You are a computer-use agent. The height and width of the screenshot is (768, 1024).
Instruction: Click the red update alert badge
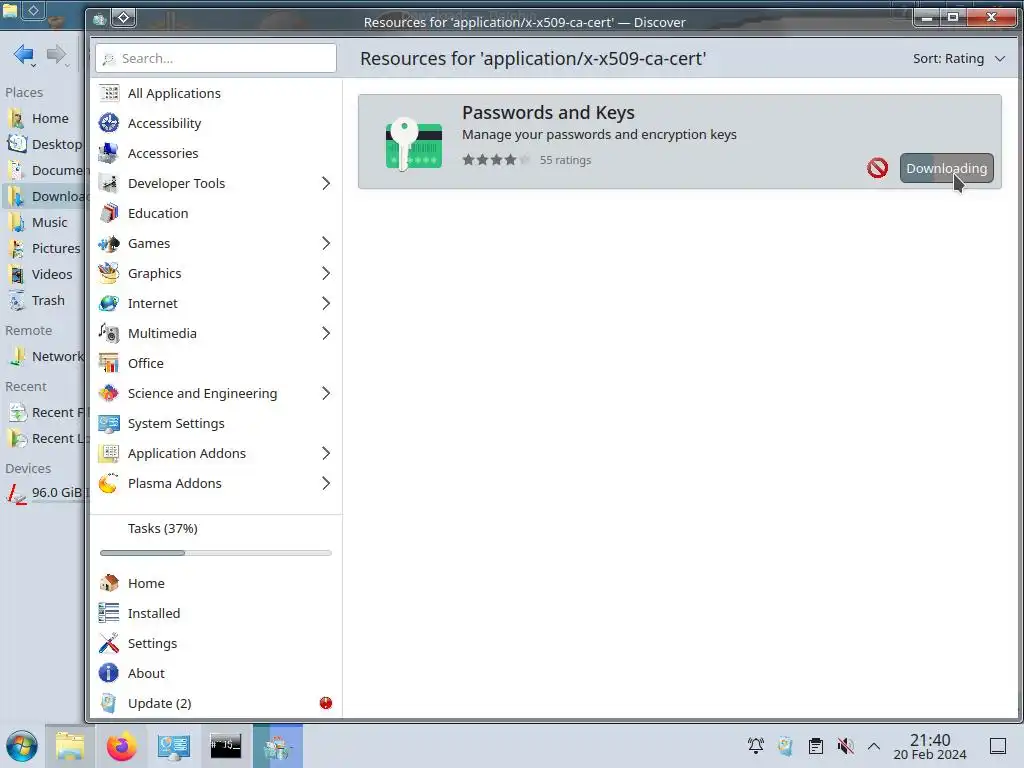click(326, 703)
